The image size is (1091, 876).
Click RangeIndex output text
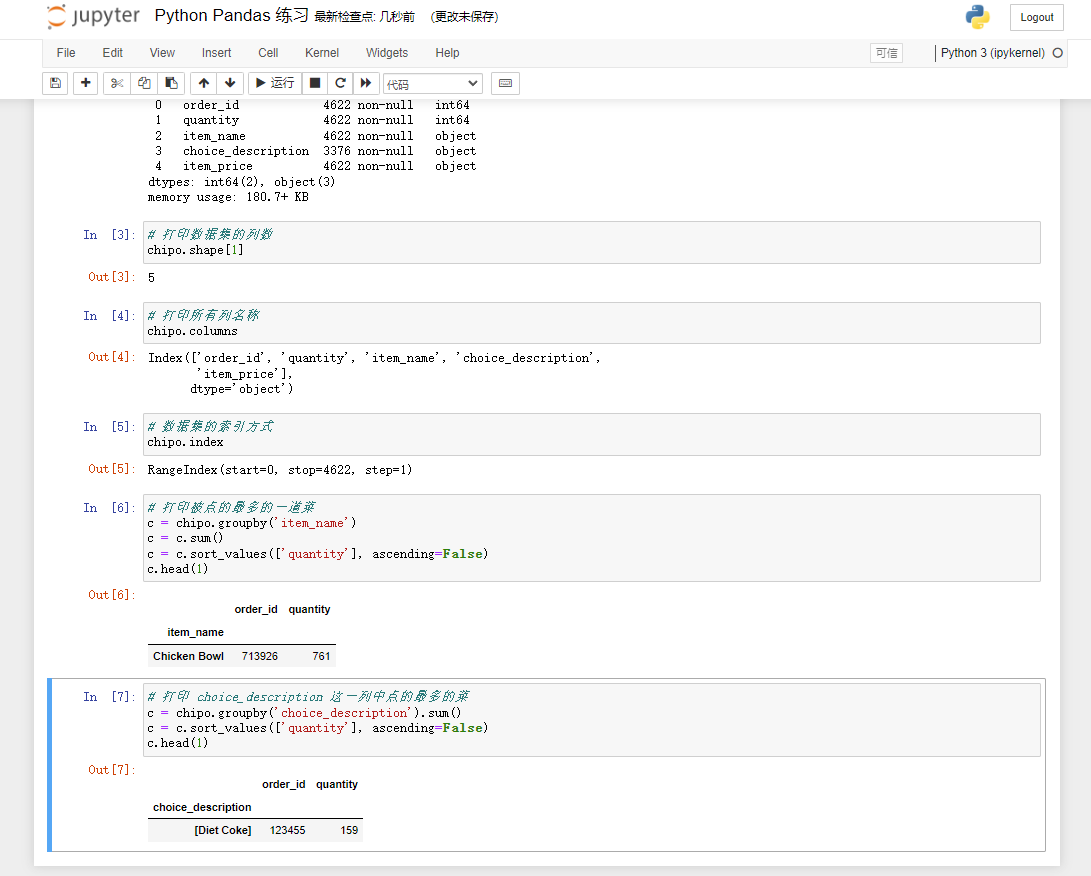point(280,470)
